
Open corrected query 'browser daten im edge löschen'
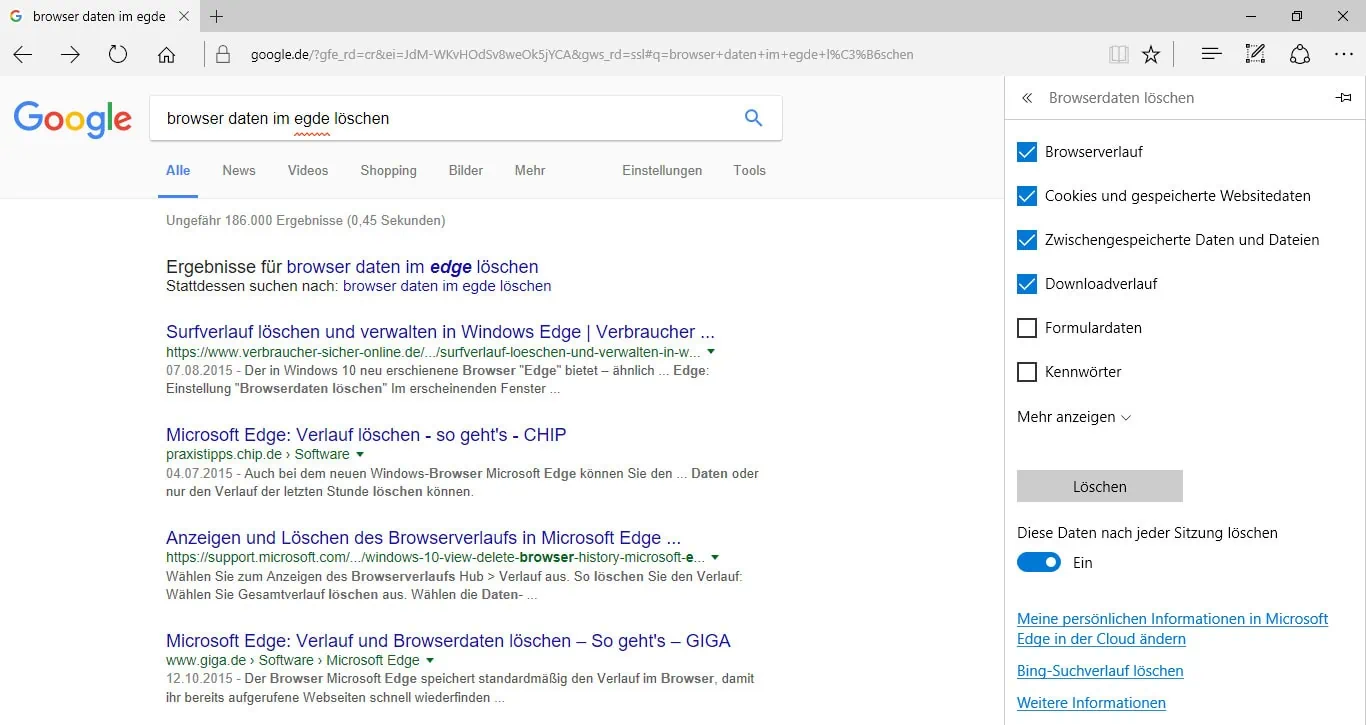[412, 267]
